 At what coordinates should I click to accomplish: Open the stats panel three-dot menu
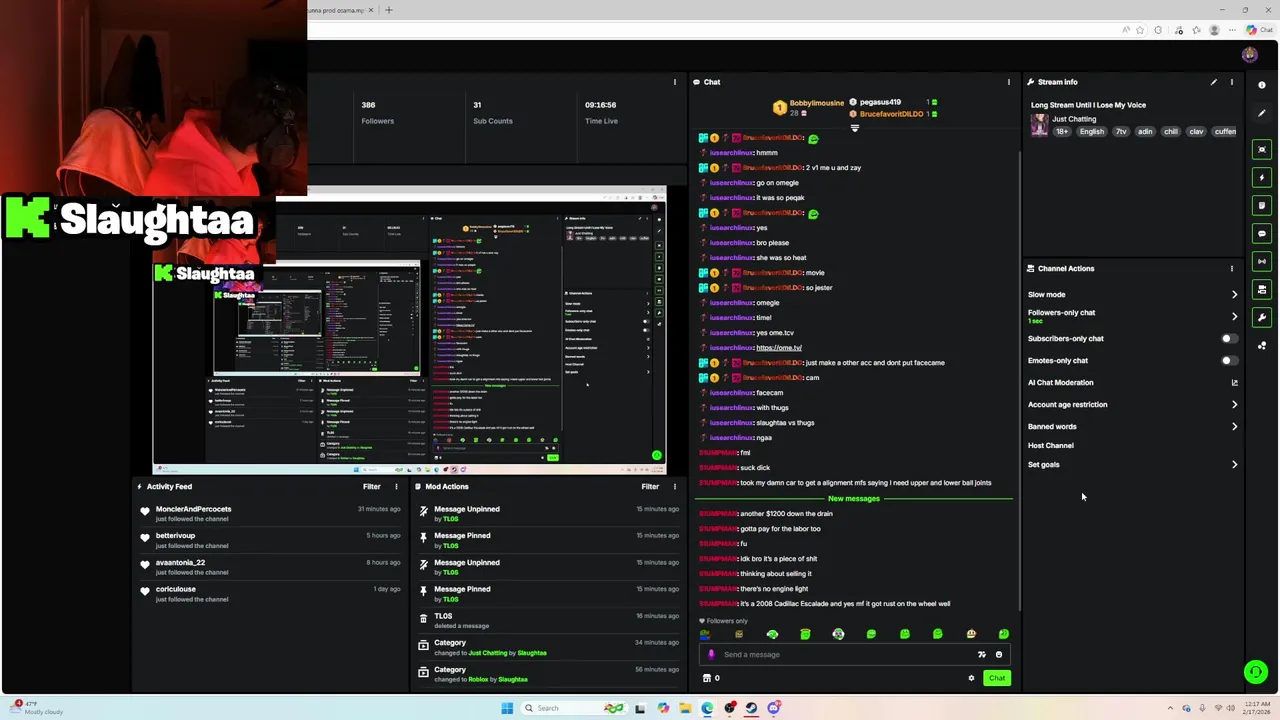tap(675, 82)
